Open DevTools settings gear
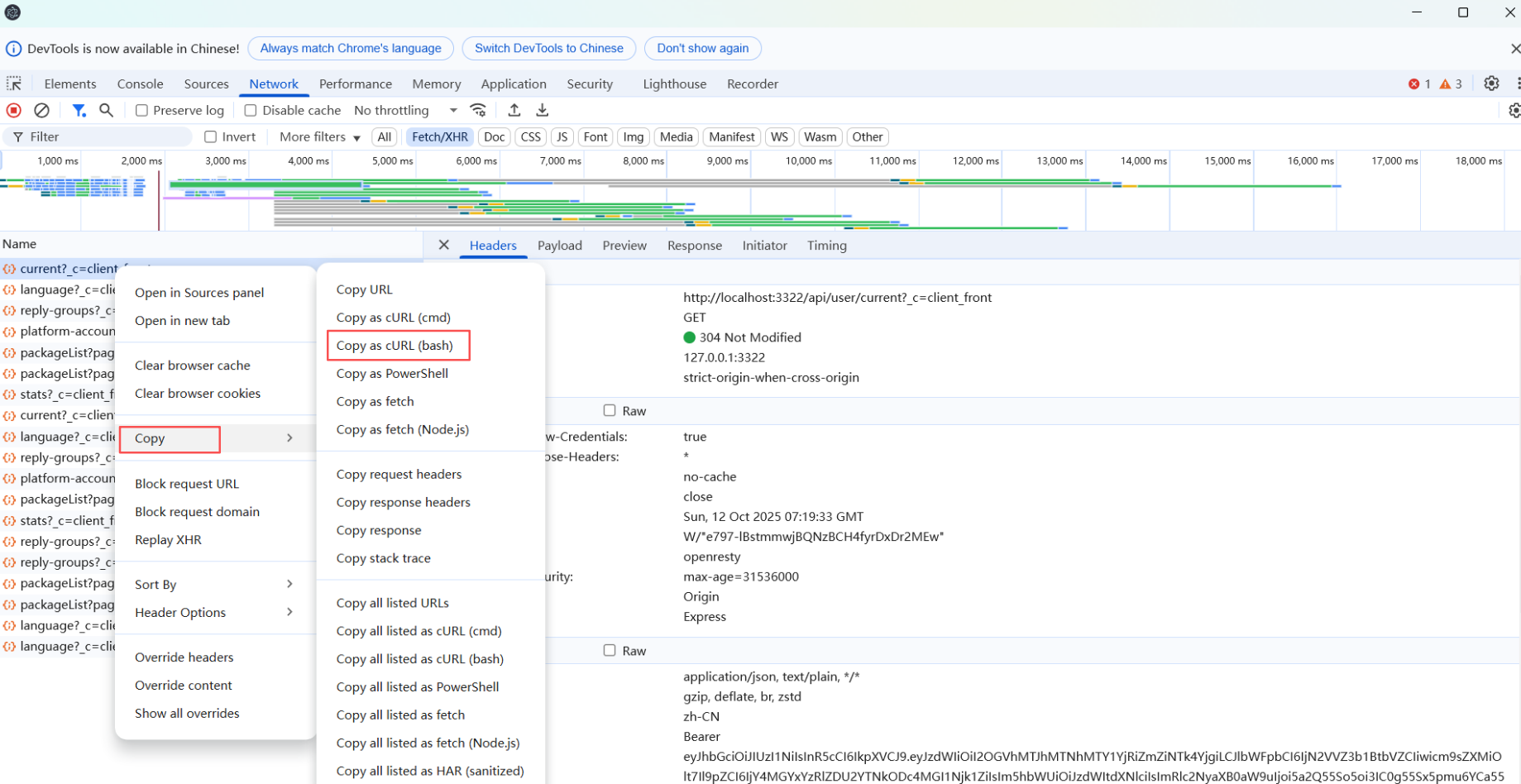Image resolution: width=1521 pixels, height=784 pixels. click(x=1491, y=84)
